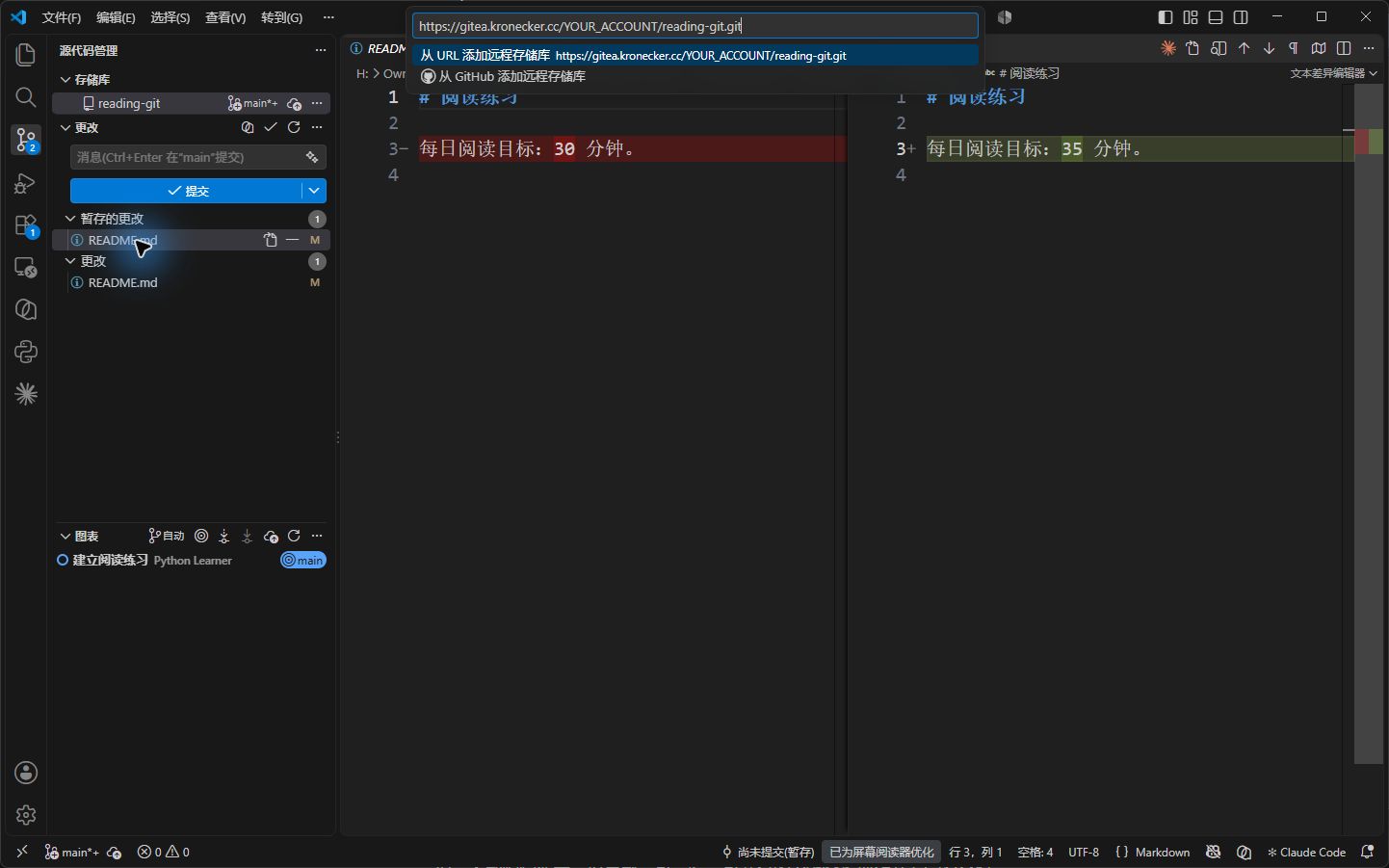Open file icon on staged README.md row
The image size is (1389, 868).
(x=271, y=240)
